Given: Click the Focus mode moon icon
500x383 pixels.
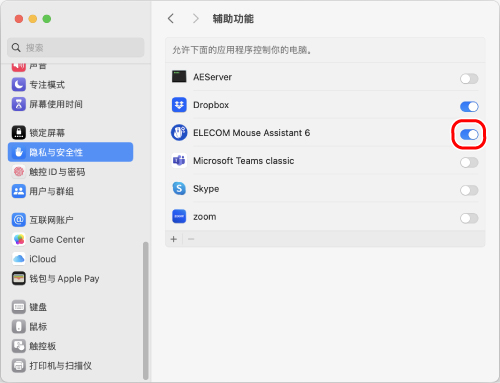Looking at the screenshot, I should [x=19, y=85].
